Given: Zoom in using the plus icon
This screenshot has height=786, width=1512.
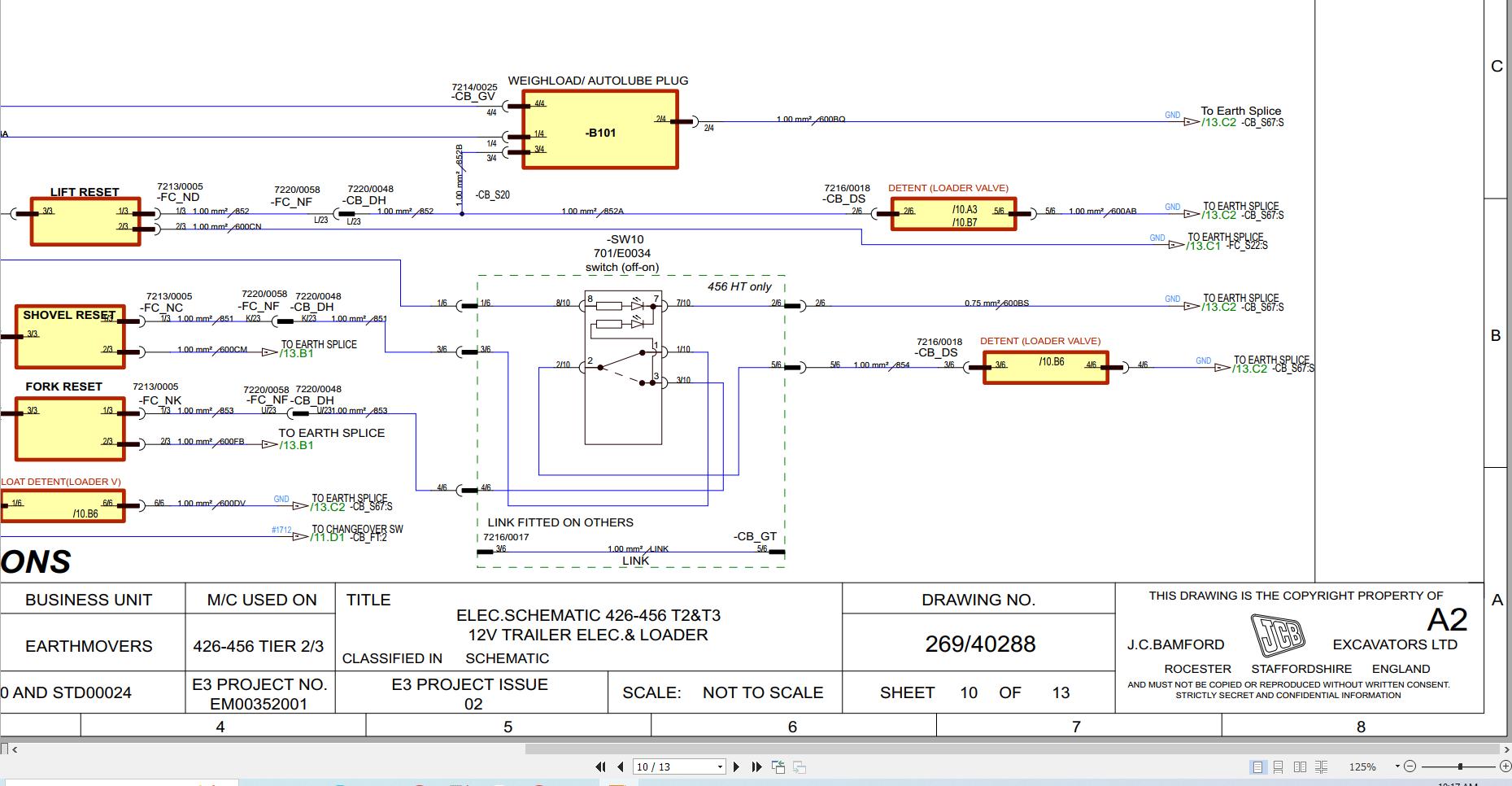Looking at the screenshot, I should (1505, 766).
